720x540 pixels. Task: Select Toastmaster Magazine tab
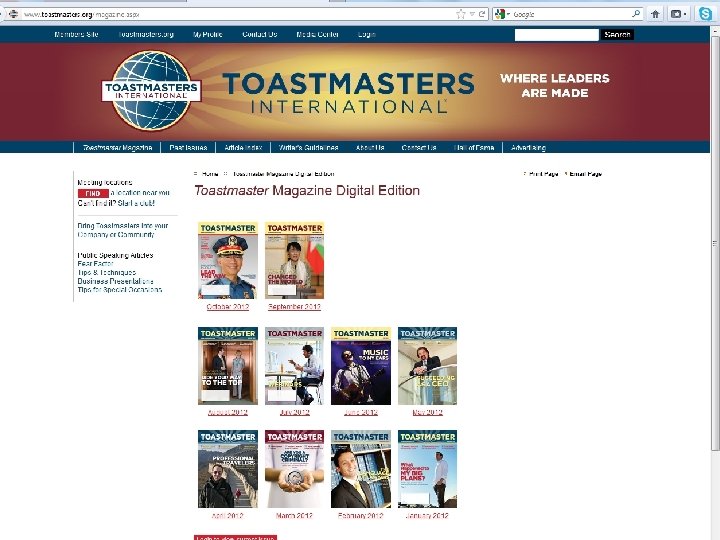(x=117, y=147)
